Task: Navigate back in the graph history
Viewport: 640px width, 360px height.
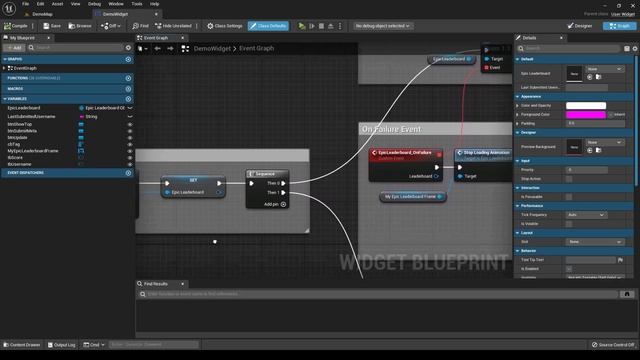Action: tap(158, 49)
